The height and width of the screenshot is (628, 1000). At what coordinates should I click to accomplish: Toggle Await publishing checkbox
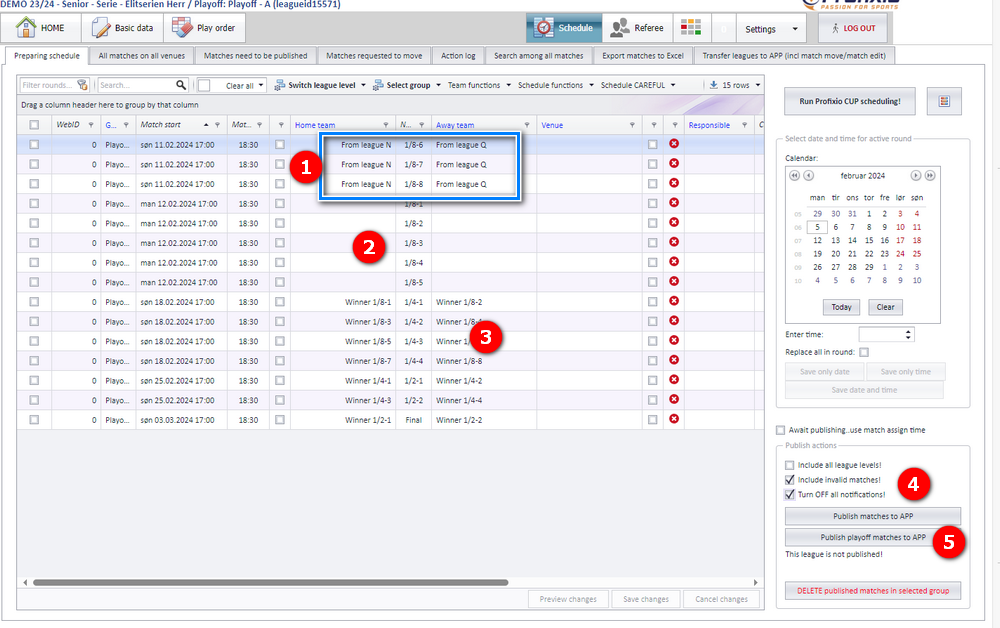coord(781,430)
